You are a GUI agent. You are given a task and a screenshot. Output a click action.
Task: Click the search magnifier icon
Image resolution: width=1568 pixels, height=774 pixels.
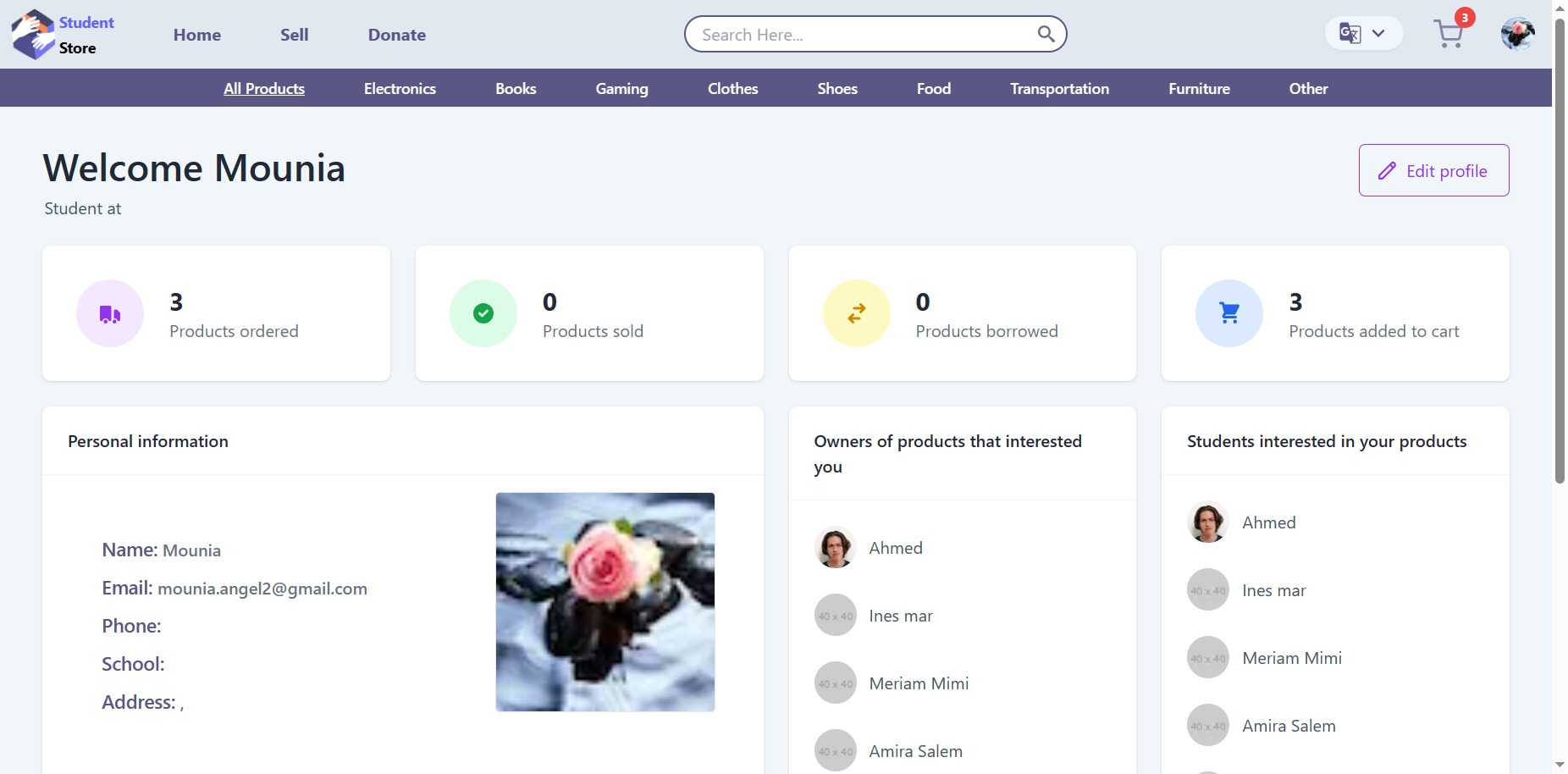coord(1046,34)
